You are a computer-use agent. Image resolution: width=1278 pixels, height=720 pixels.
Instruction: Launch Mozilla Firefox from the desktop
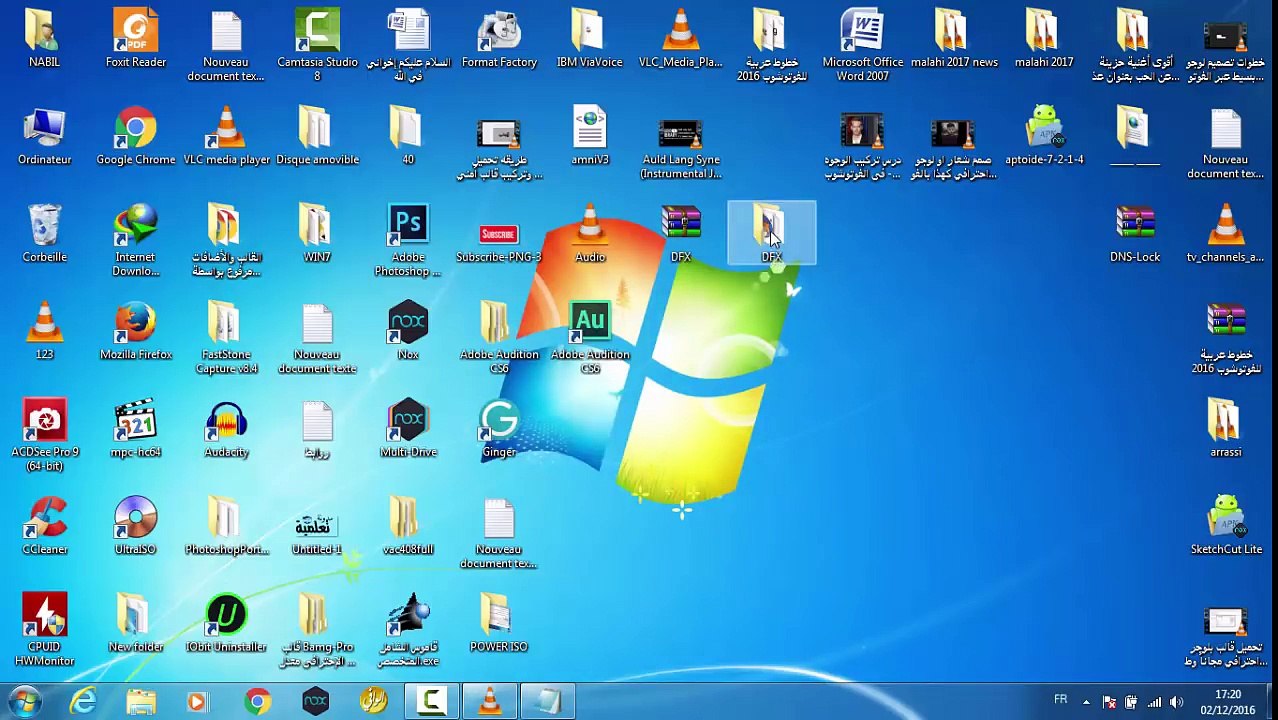coord(136,330)
